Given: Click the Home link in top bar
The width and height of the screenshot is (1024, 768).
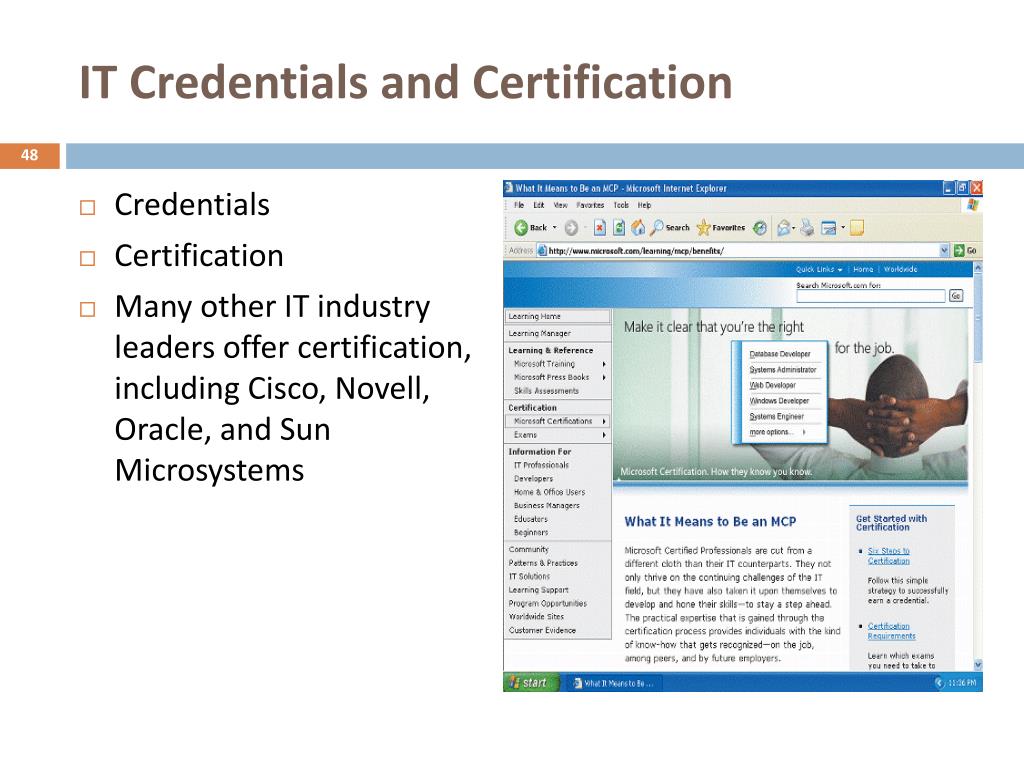Looking at the screenshot, I should pos(863,269).
